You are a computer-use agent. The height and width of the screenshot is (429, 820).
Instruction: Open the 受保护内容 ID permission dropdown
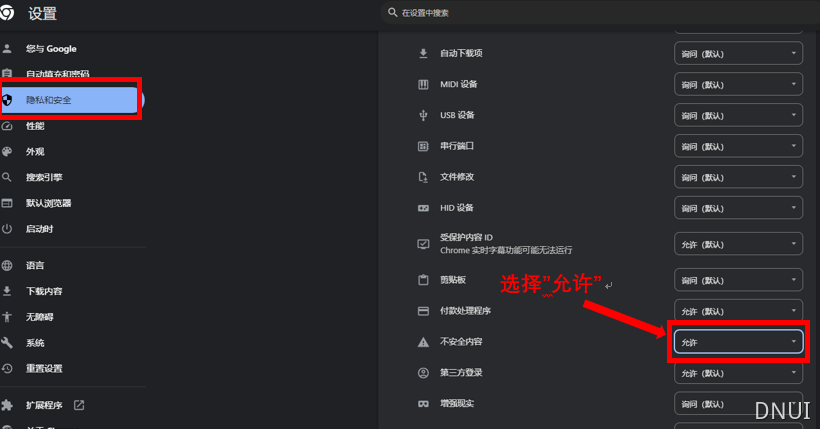point(738,244)
